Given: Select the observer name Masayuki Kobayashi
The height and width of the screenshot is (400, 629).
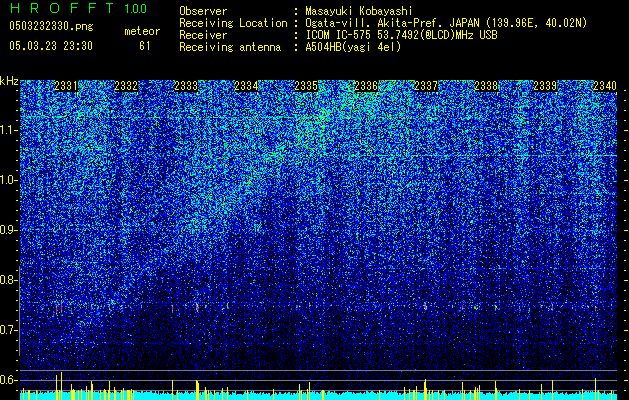Looking at the screenshot, I should (359, 11).
